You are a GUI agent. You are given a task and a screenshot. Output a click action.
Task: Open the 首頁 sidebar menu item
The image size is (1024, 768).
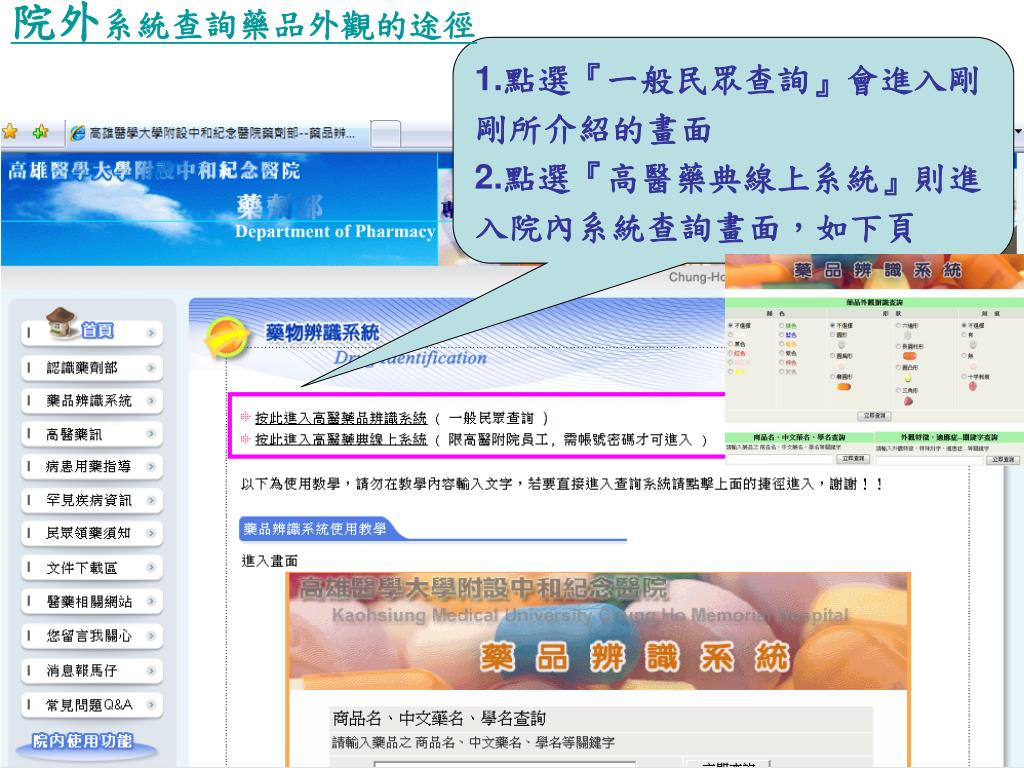point(92,332)
